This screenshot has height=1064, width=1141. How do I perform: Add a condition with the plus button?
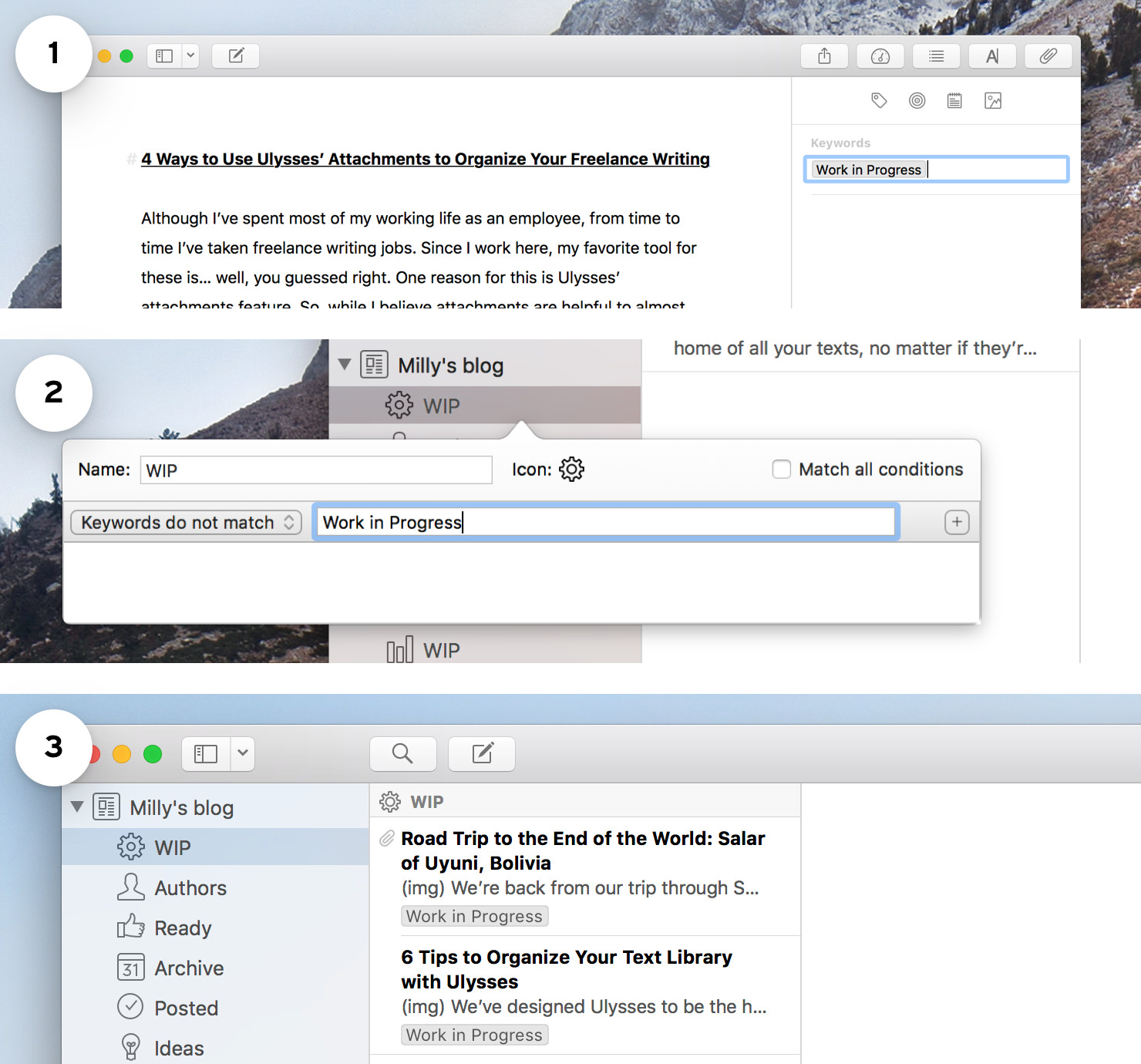point(957,523)
